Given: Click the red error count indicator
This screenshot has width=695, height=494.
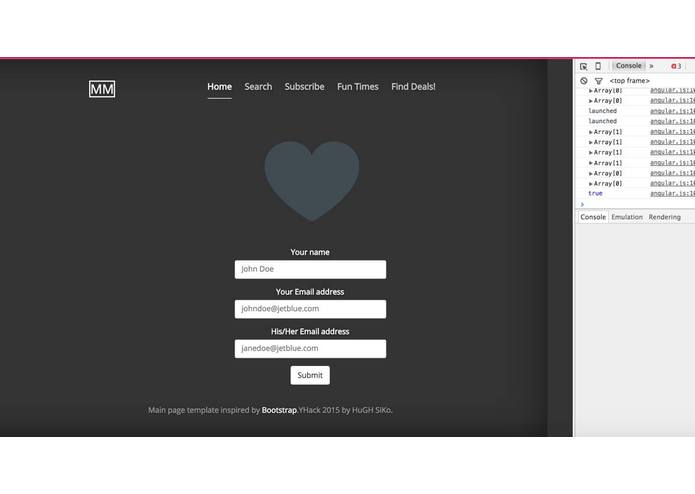Looking at the screenshot, I should click(676, 66).
